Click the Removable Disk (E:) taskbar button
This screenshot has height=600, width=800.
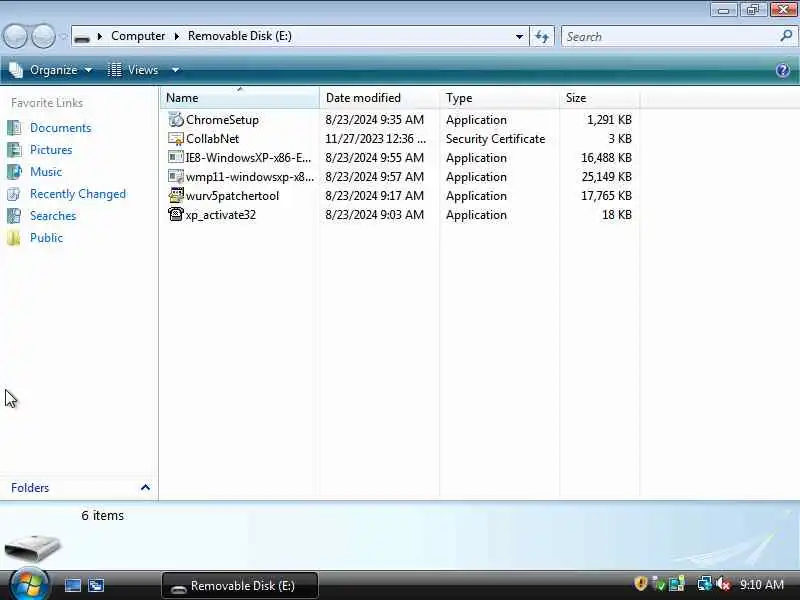[x=240, y=586]
